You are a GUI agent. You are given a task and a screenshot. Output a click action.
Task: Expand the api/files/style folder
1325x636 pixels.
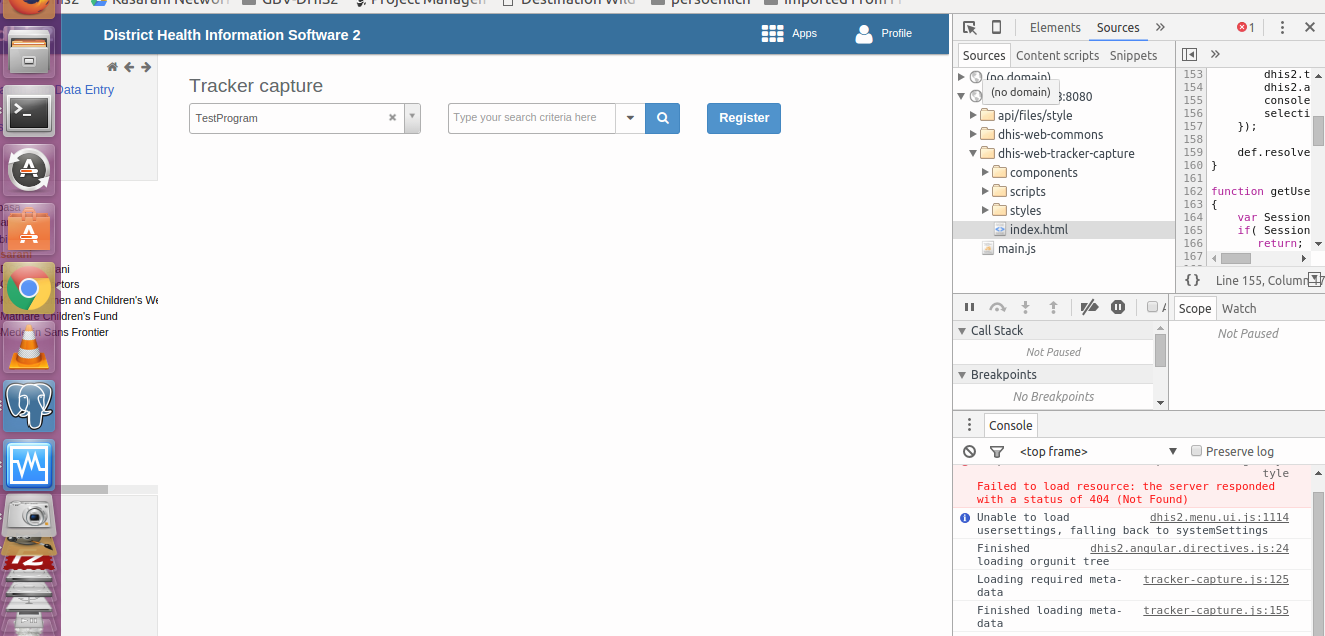tap(973, 115)
